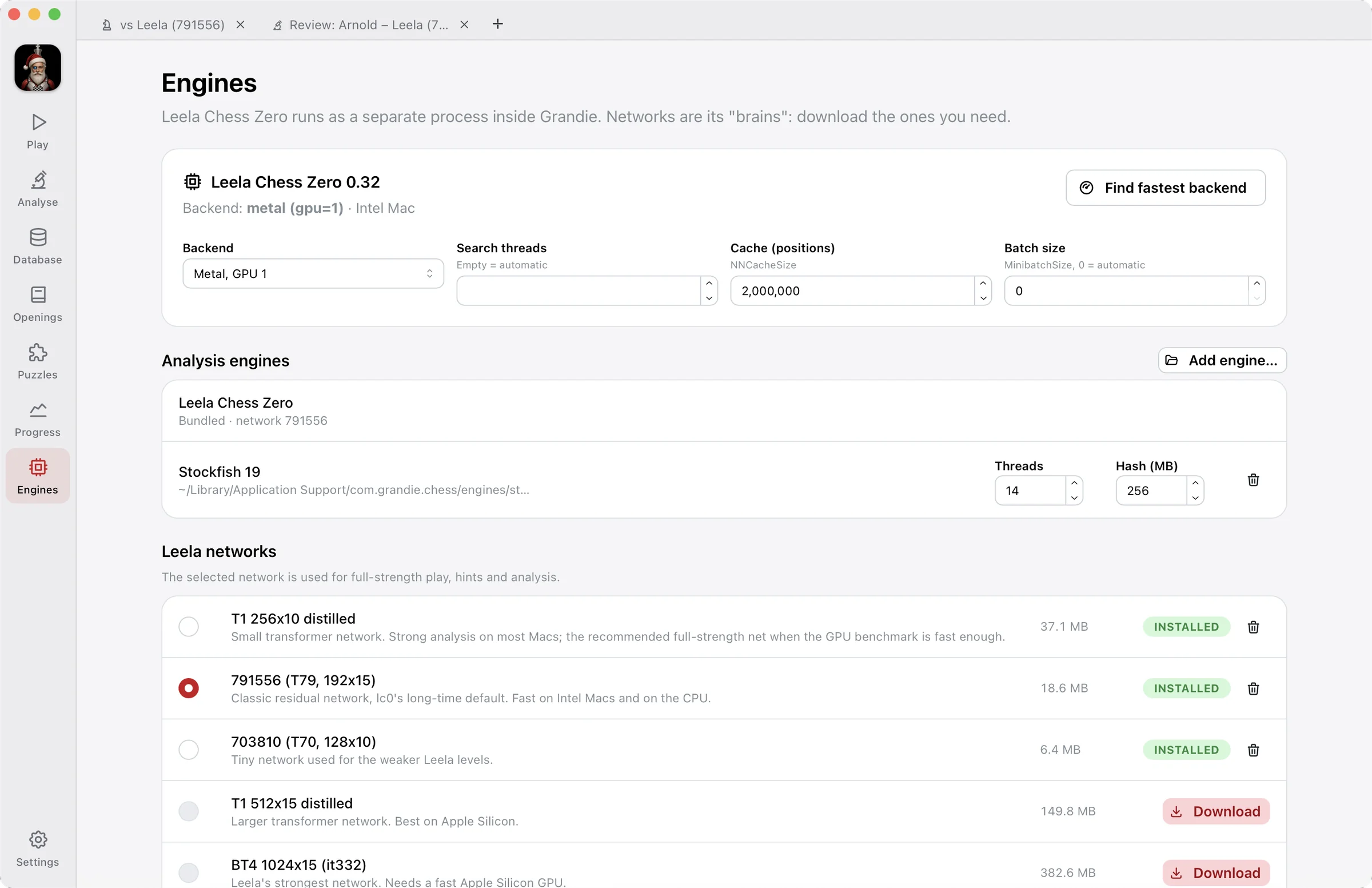This screenshot has width=1372, height=888.
Task: Download the BT4 1024x15 network
Action: pos(1216,873)
